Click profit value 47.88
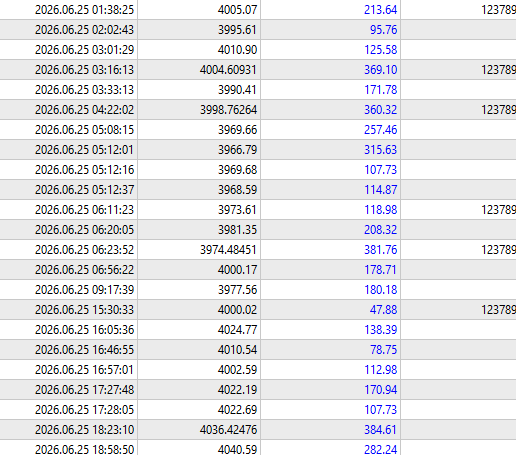 click(x=383, y=310)
